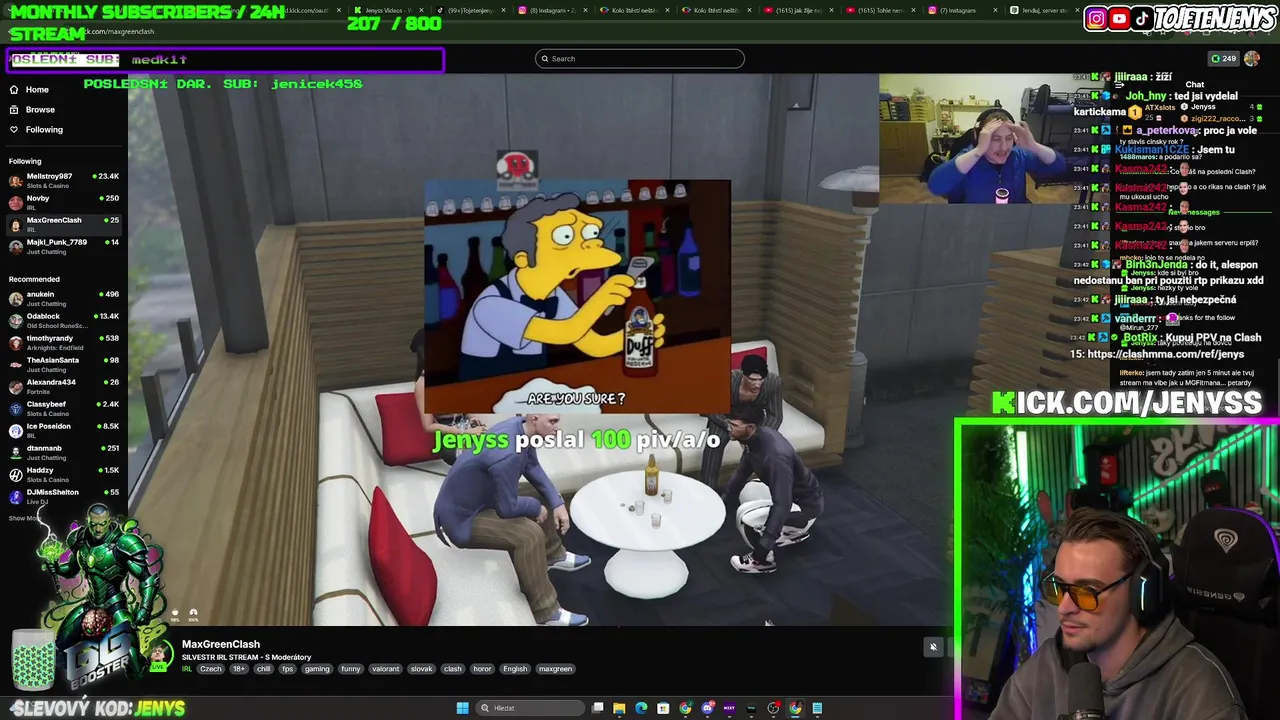Viewport: 1280px width, 720px height.
Task: Select the English tag
Action: tap(515, 669)
